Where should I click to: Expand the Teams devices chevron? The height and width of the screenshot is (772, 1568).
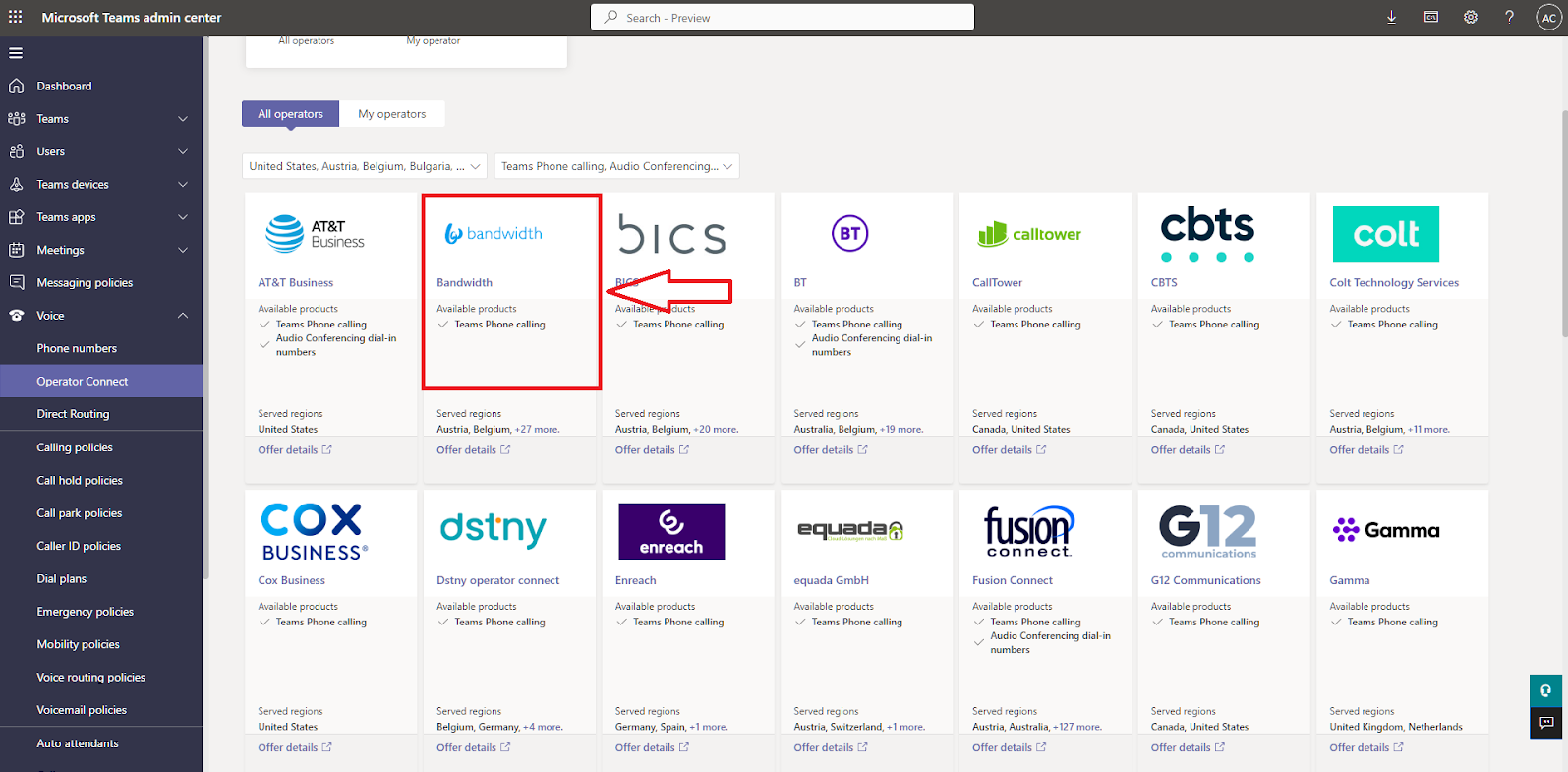tap(183, 185)
